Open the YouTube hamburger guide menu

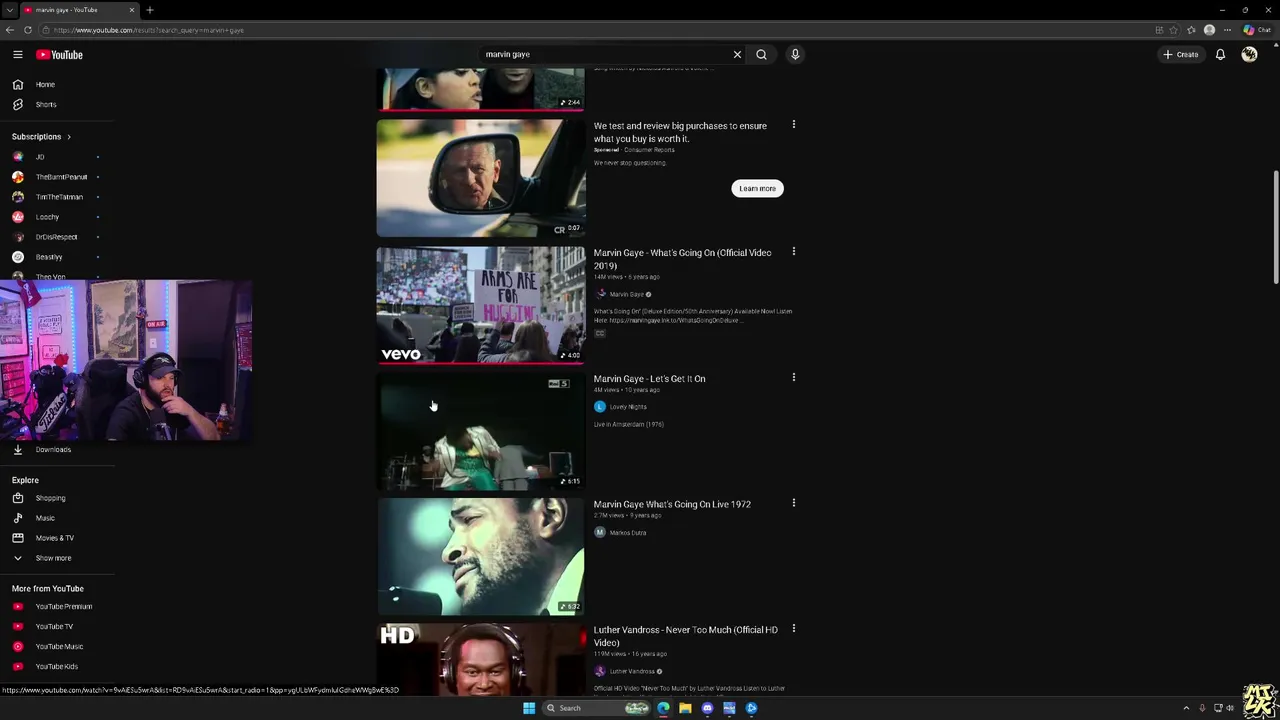point(18,54)
